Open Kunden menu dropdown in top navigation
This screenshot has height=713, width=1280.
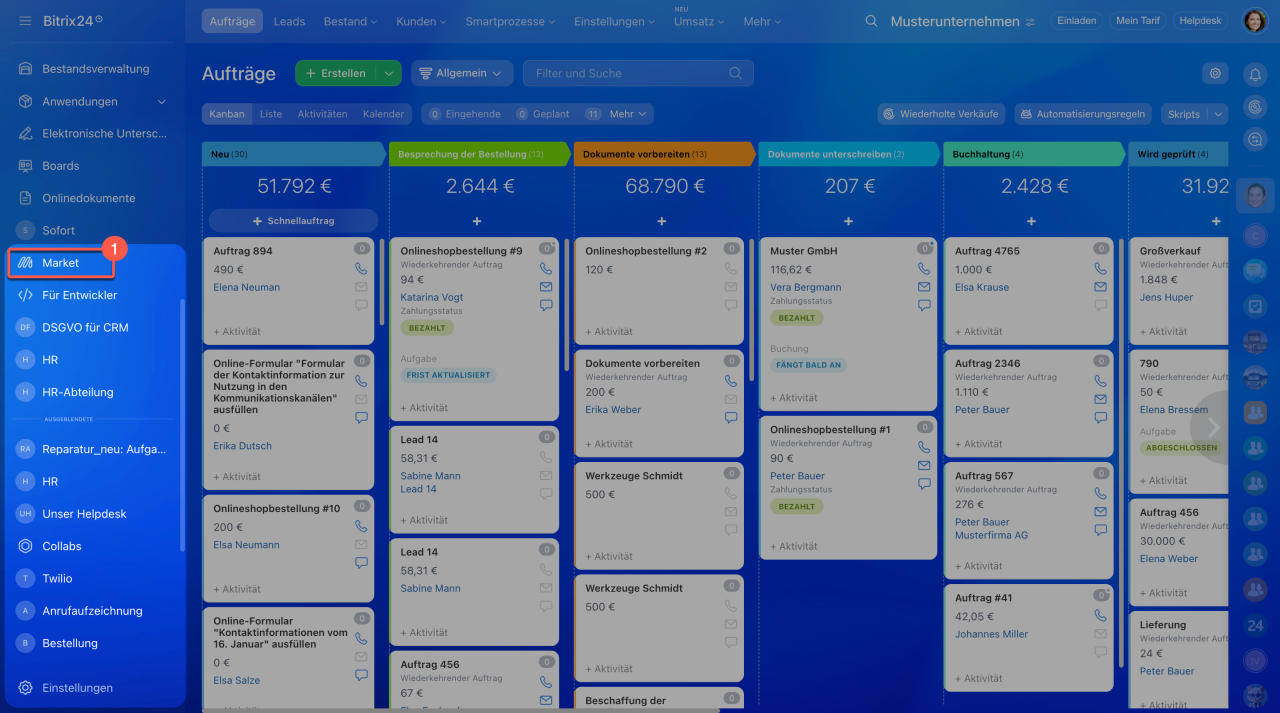tap(420, 21)
